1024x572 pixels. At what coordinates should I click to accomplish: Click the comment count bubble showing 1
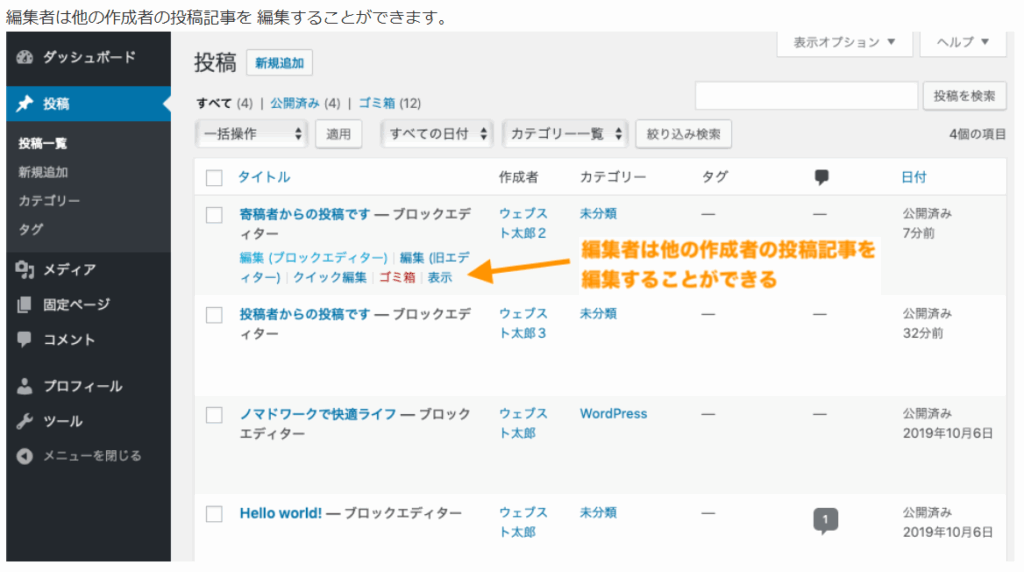coord(825,521)
